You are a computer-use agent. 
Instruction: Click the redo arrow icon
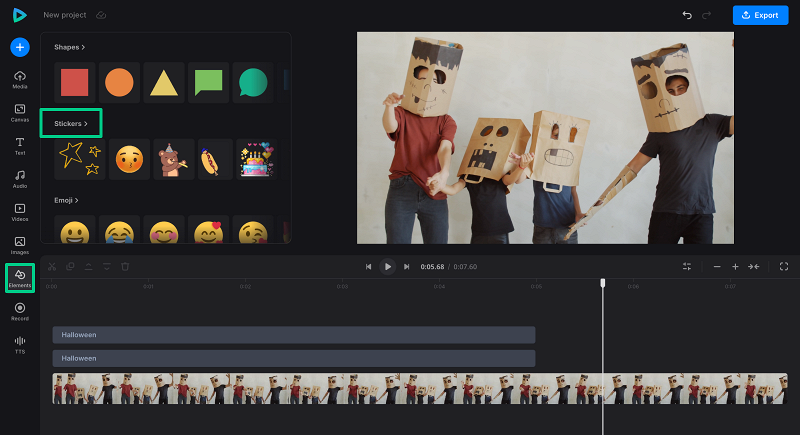coord(706,15)
